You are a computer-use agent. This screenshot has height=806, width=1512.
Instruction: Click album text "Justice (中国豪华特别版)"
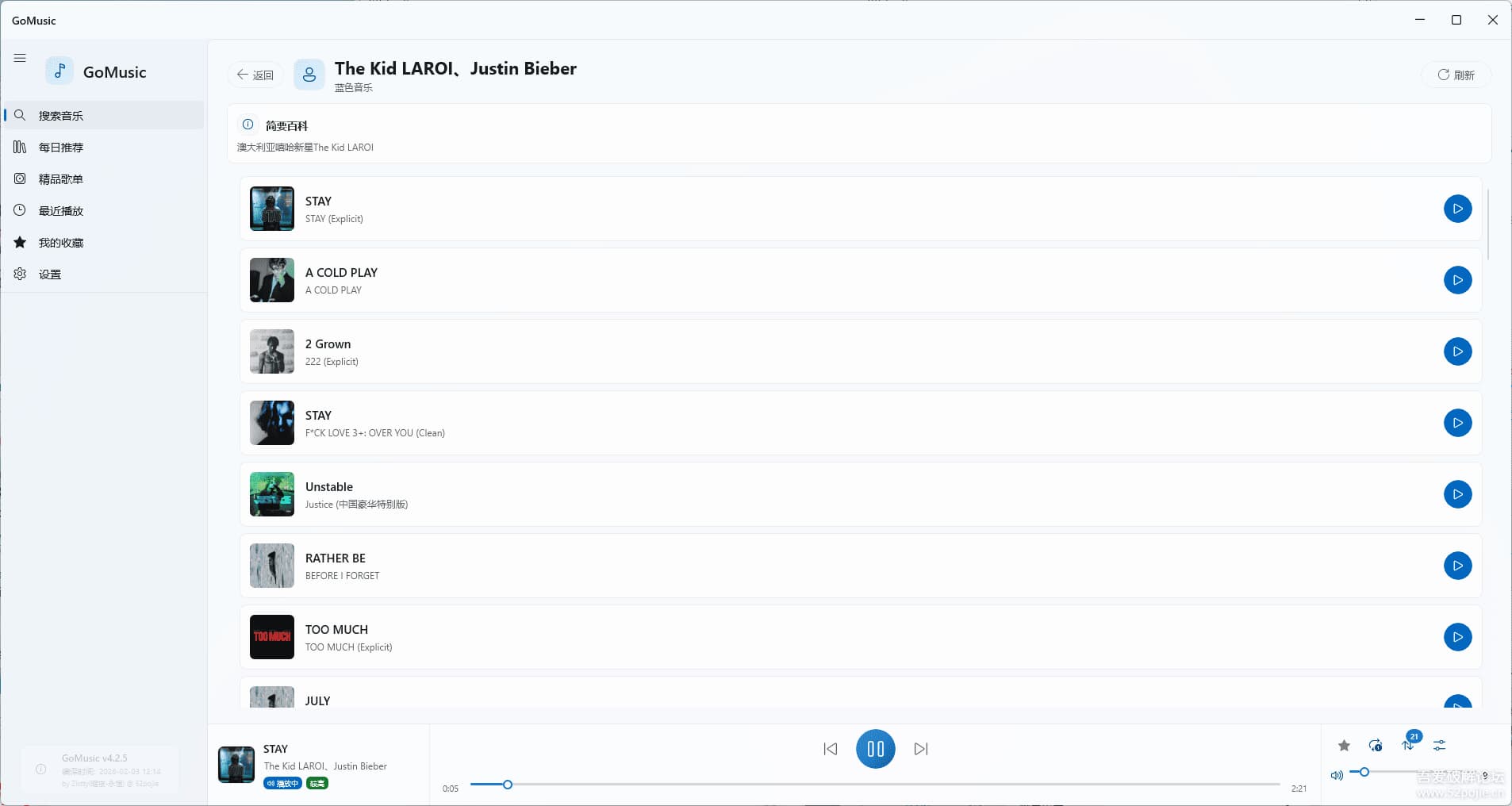[356, 505]
